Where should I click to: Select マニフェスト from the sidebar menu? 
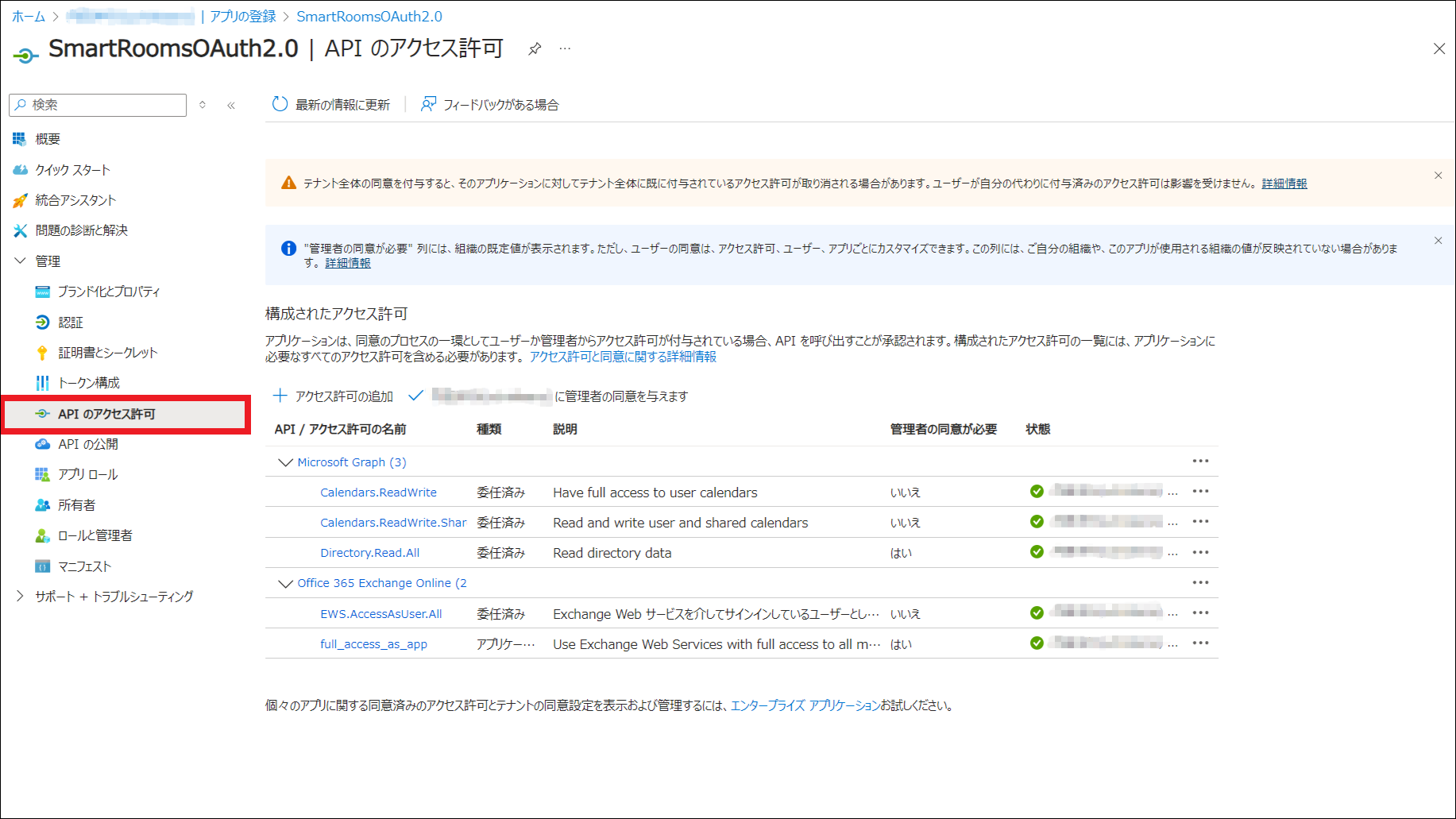pyautogui.click(x=84, y=566)
